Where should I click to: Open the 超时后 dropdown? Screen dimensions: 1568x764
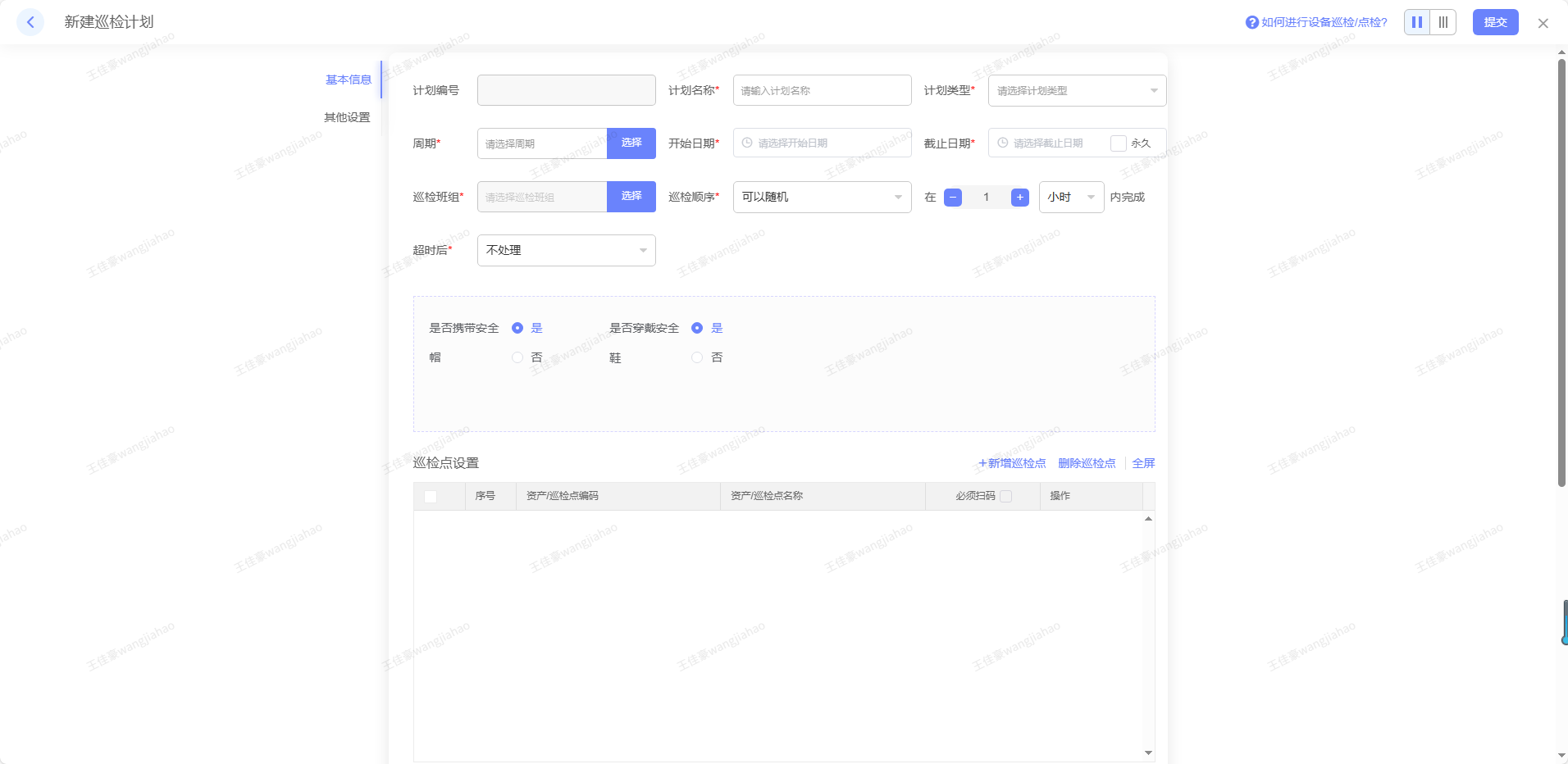coord(566,250)
